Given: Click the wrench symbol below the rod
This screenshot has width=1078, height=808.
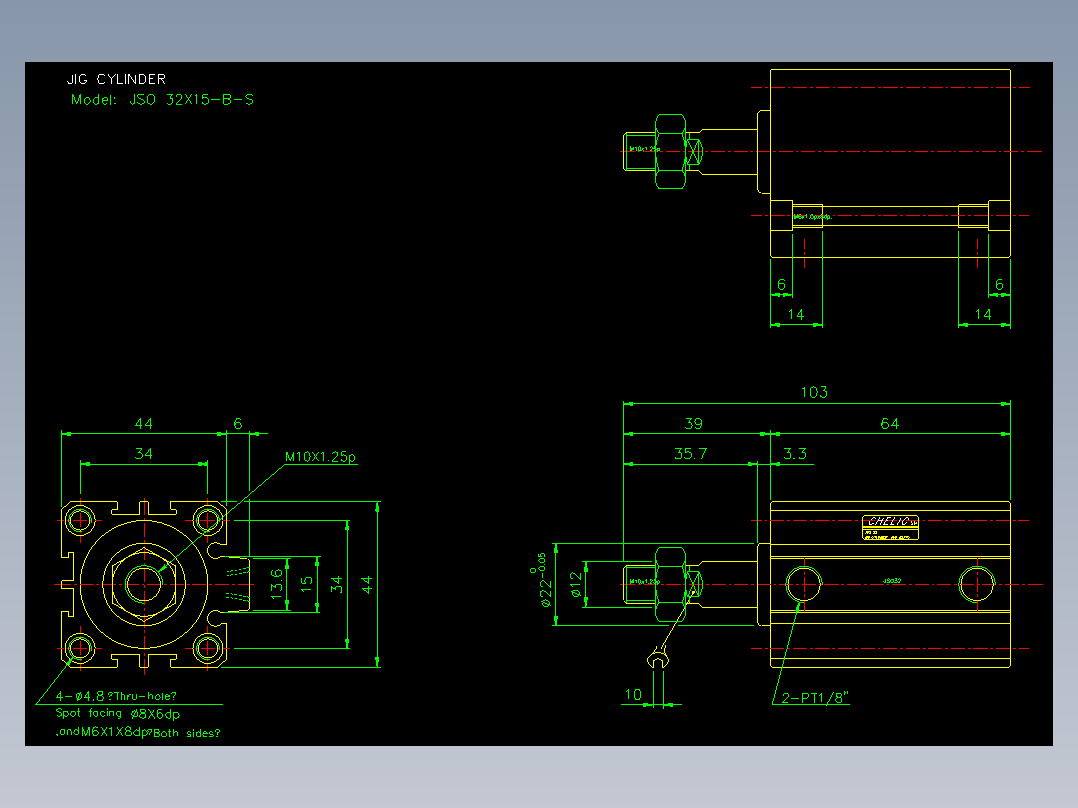Looking at the screenshot, I should (658, 659).
